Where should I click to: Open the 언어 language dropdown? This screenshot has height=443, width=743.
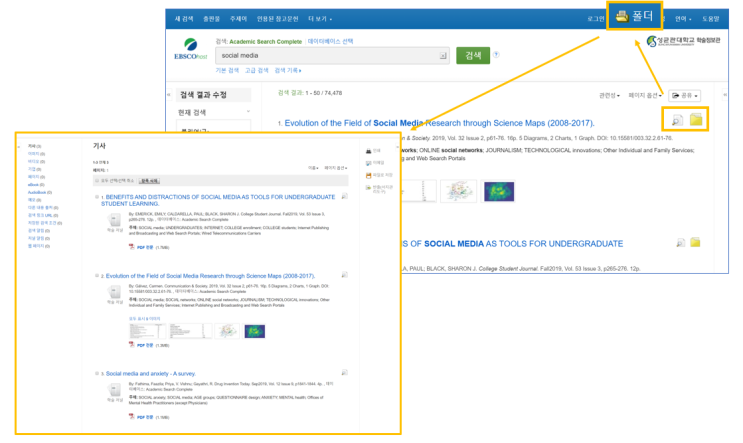pyautogui.click(x=683, y=19)
